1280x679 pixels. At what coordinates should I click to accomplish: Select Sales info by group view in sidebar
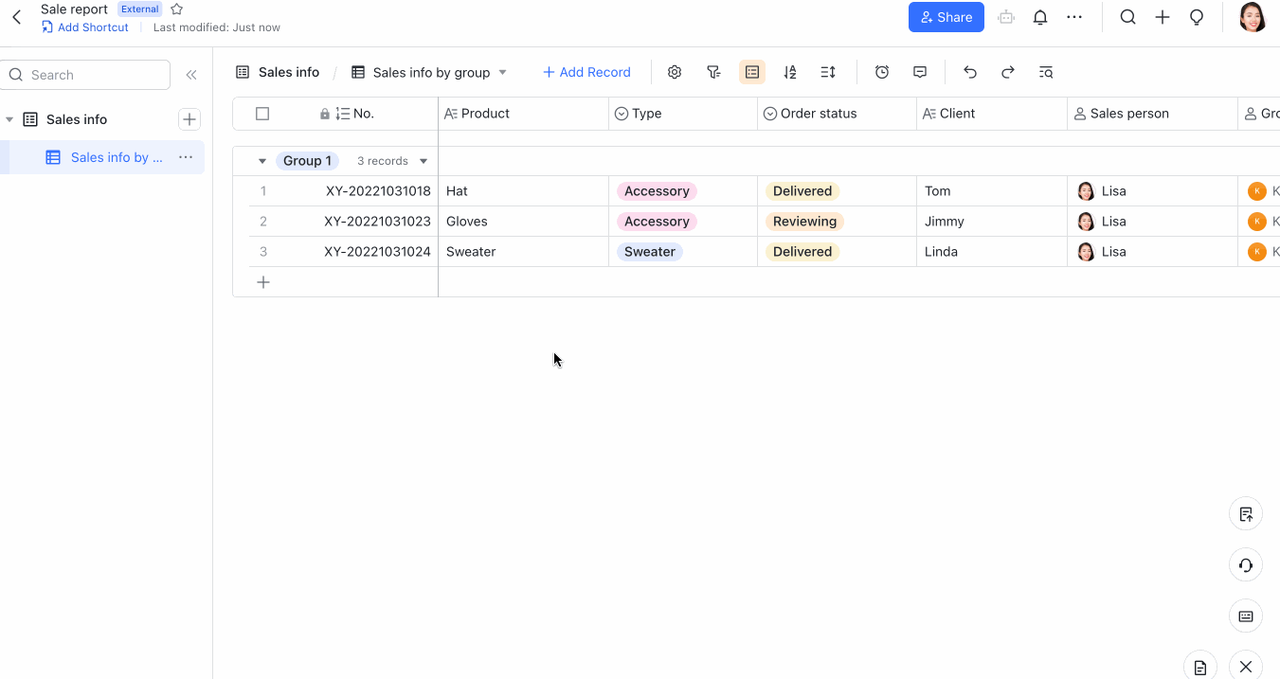point(115,157)
